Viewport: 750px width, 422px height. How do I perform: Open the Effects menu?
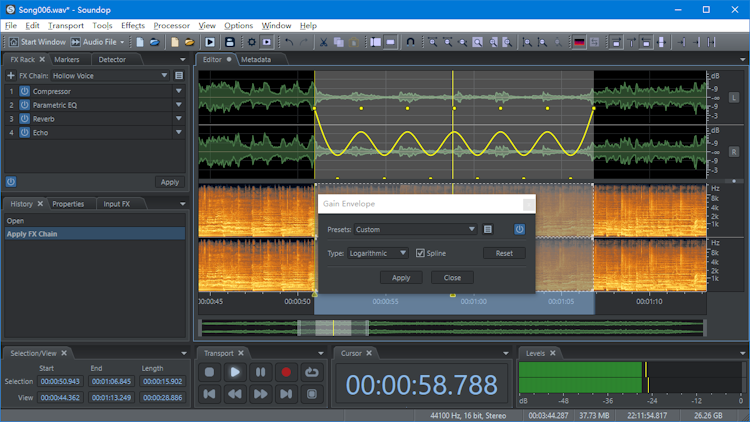pos(132,25)
